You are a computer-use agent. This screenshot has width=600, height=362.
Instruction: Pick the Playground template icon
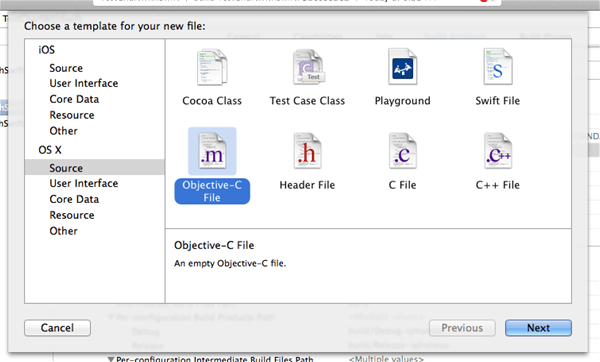click(403, 67)
